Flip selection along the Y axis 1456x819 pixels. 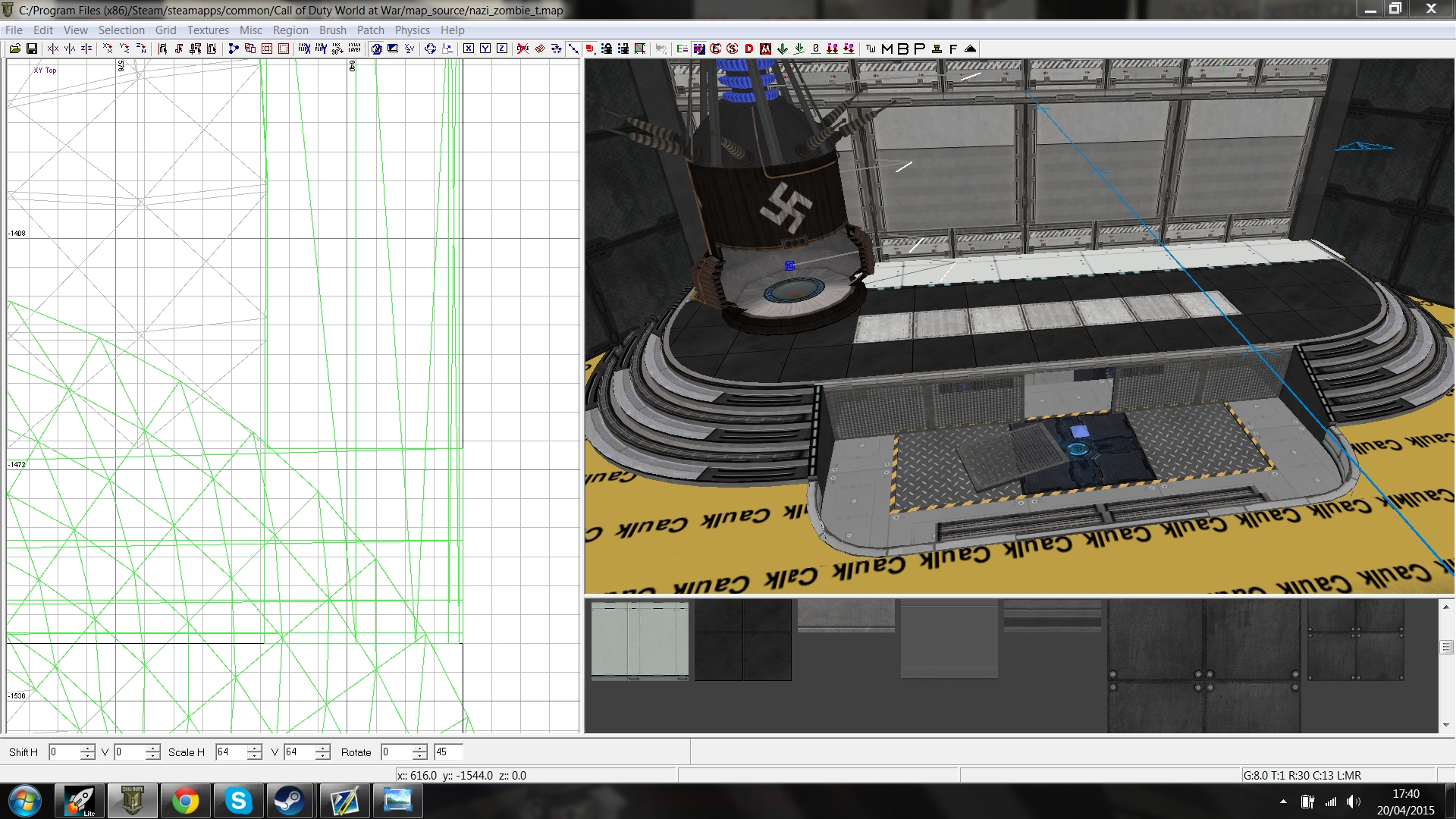70,49
